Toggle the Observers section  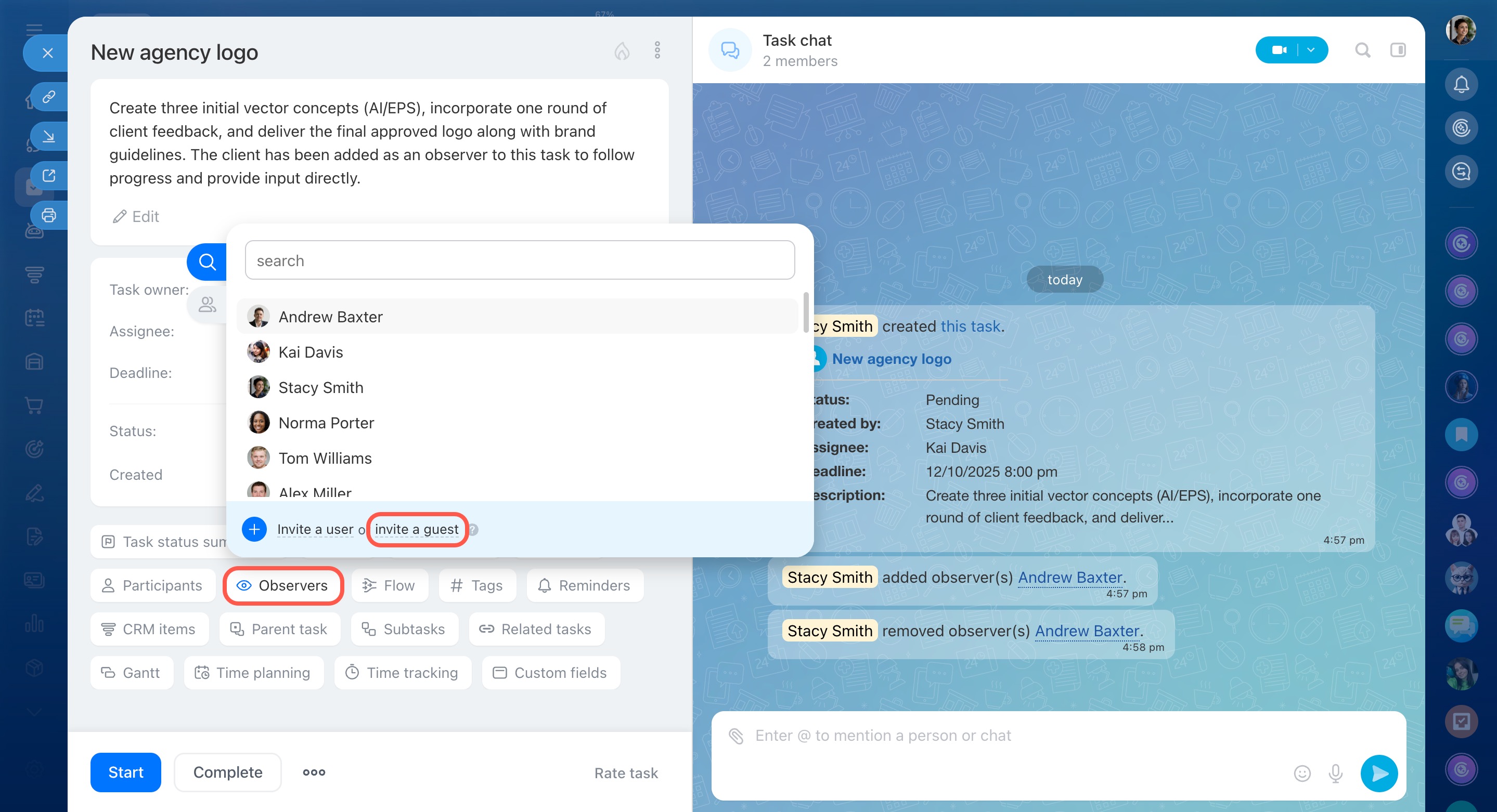pos(283,585)
